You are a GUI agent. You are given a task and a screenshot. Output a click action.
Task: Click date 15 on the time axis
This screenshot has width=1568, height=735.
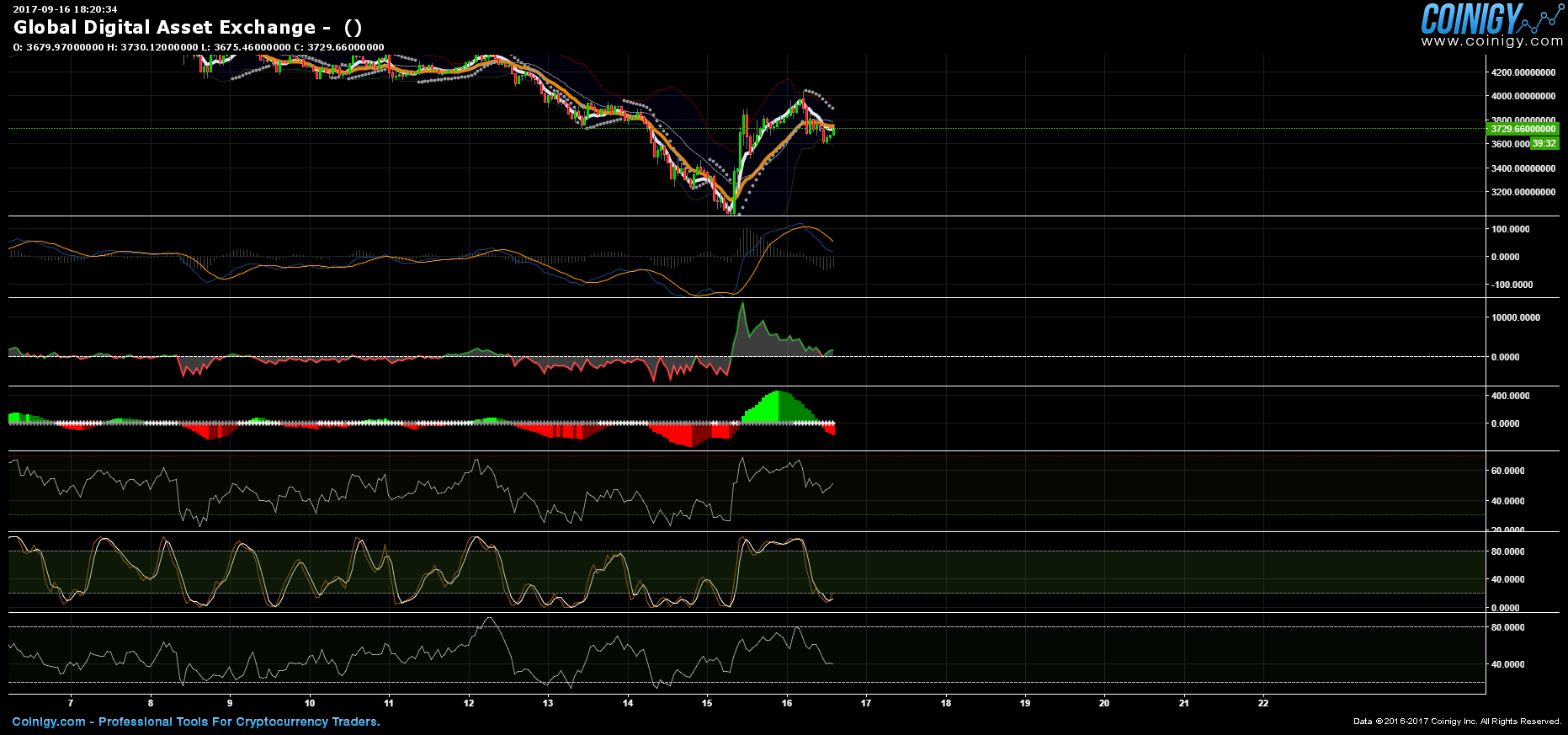click(x=707, y=703)
